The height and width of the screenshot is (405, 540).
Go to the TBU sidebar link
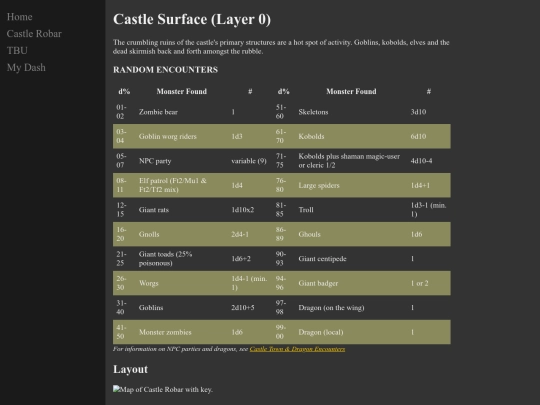17,51
